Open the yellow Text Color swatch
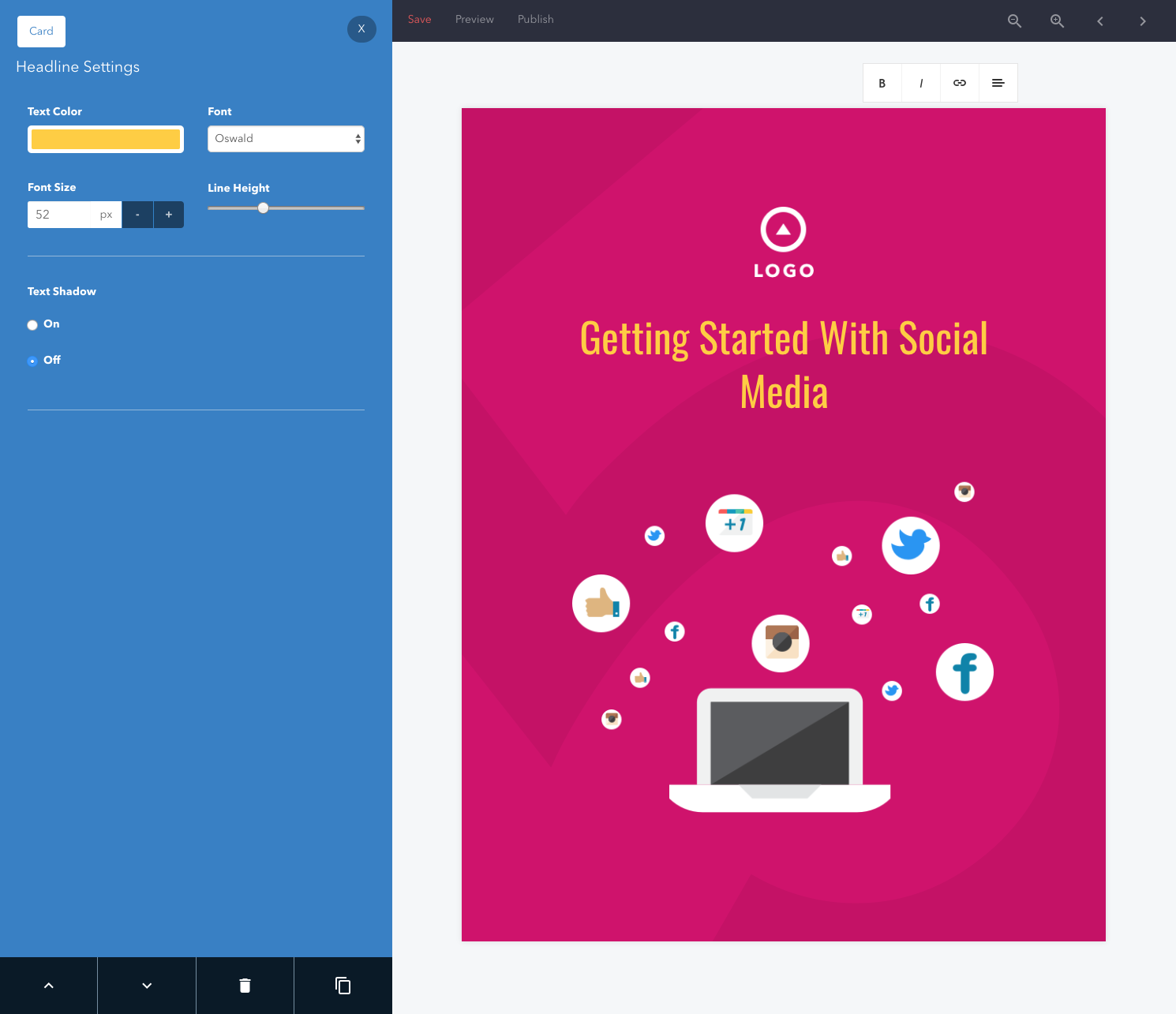1176x1014 pixels. (106, 140)
